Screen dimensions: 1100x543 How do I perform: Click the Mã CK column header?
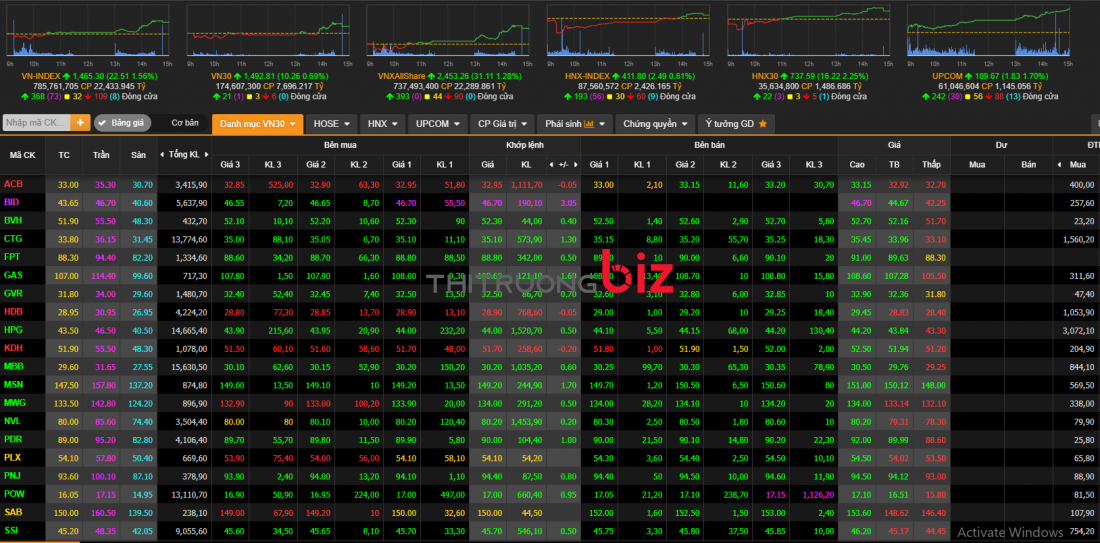pos(23,154)
